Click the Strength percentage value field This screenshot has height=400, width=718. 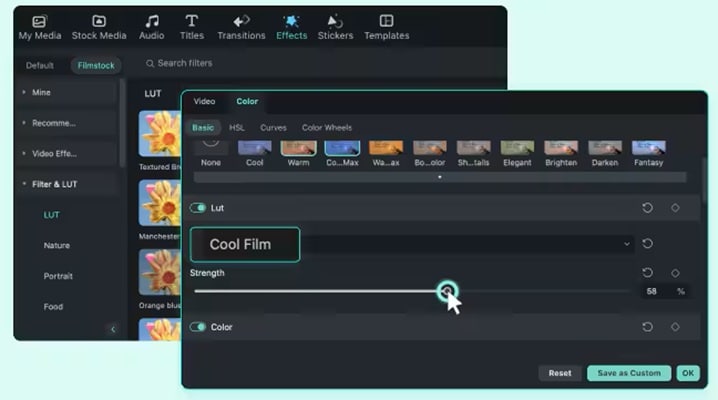tap(652, 292)
